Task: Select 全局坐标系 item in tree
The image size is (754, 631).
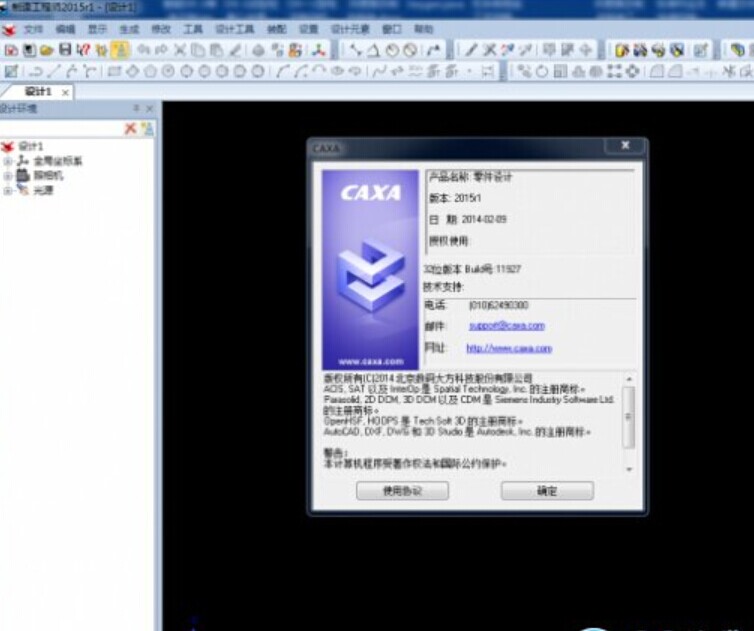Action: [58, 161]
